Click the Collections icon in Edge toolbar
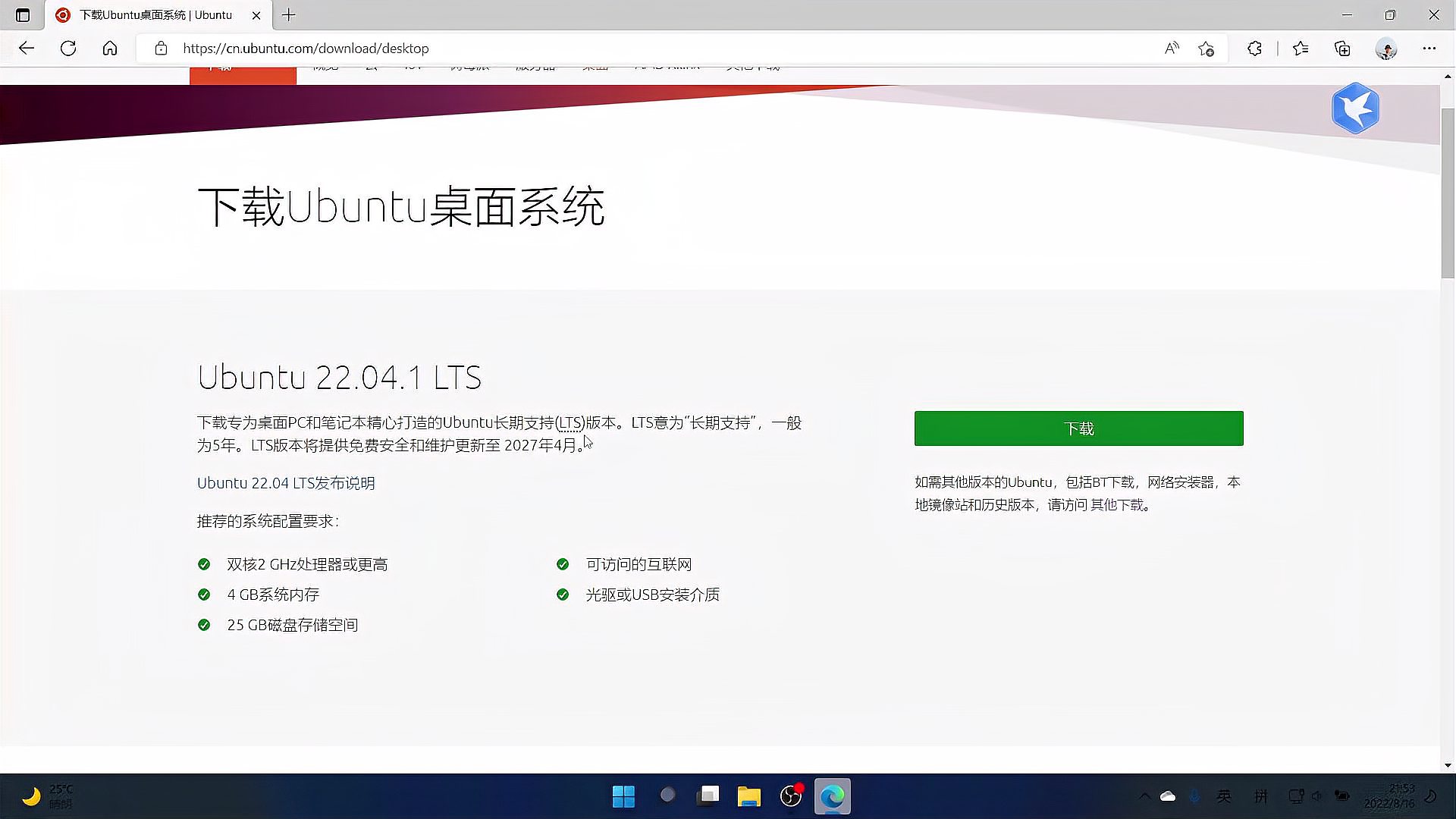This screenshot has width=1456, height=819. (x=1342, y=48)
